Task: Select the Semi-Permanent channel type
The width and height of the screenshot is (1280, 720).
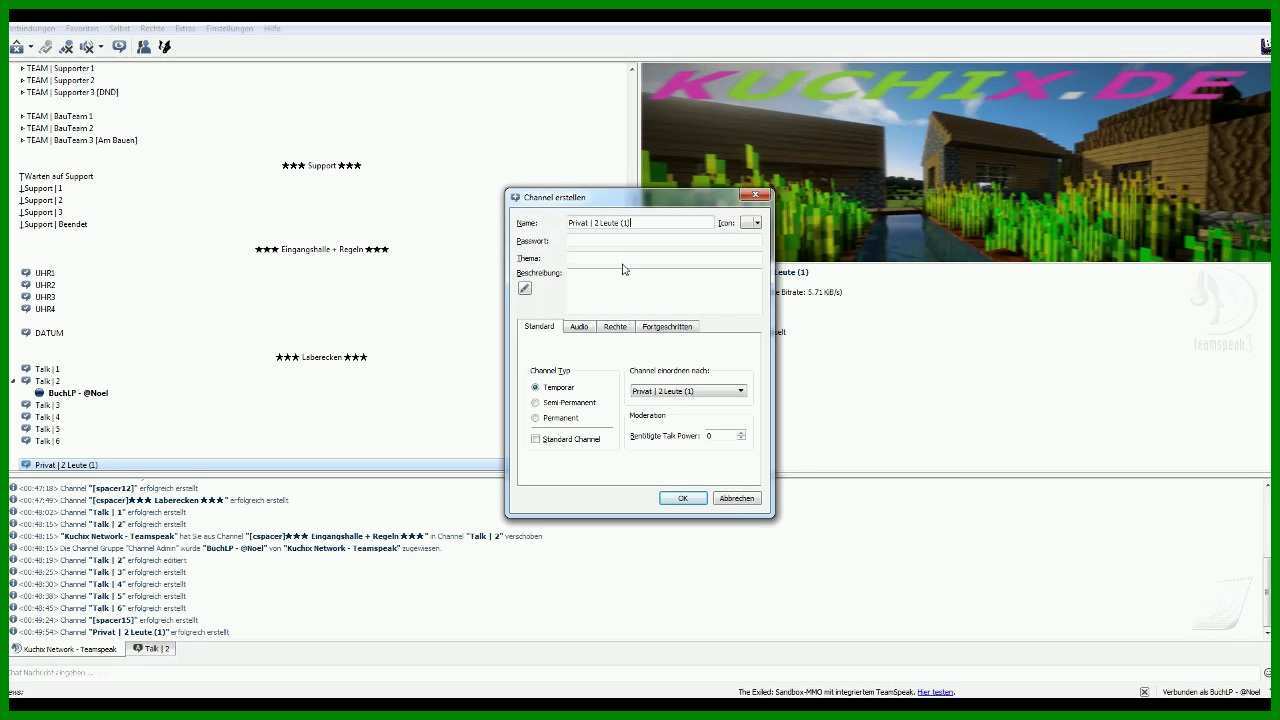Action: pos(535,402)
